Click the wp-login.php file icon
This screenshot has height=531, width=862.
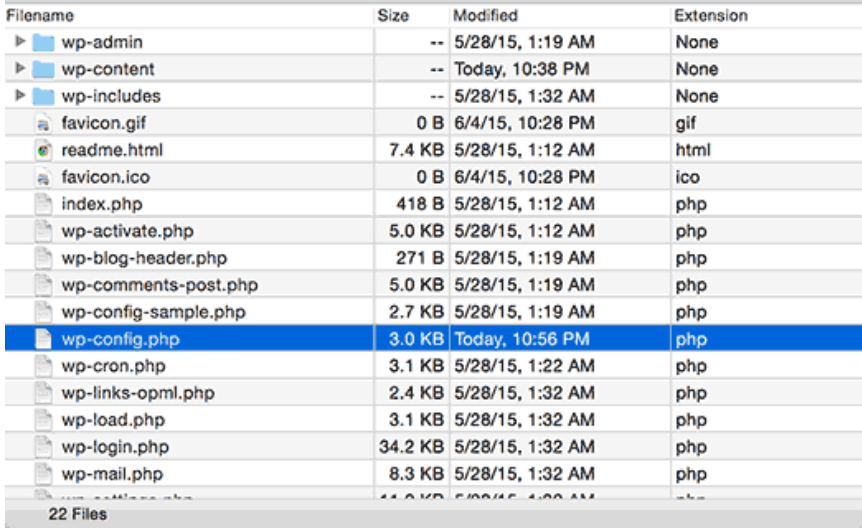click(x=43, y=446)
